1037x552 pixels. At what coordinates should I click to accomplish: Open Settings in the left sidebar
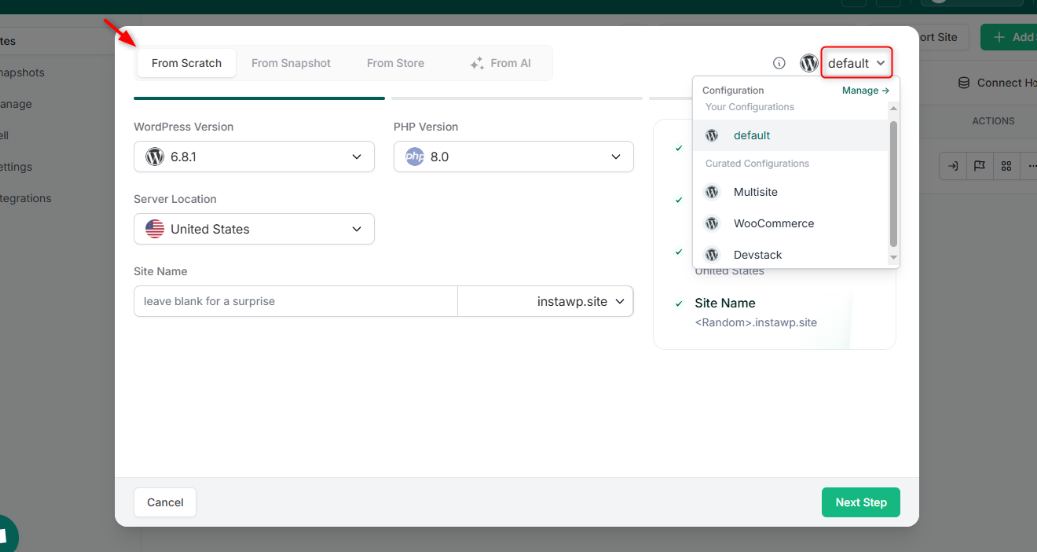click(x=17, y=167)
